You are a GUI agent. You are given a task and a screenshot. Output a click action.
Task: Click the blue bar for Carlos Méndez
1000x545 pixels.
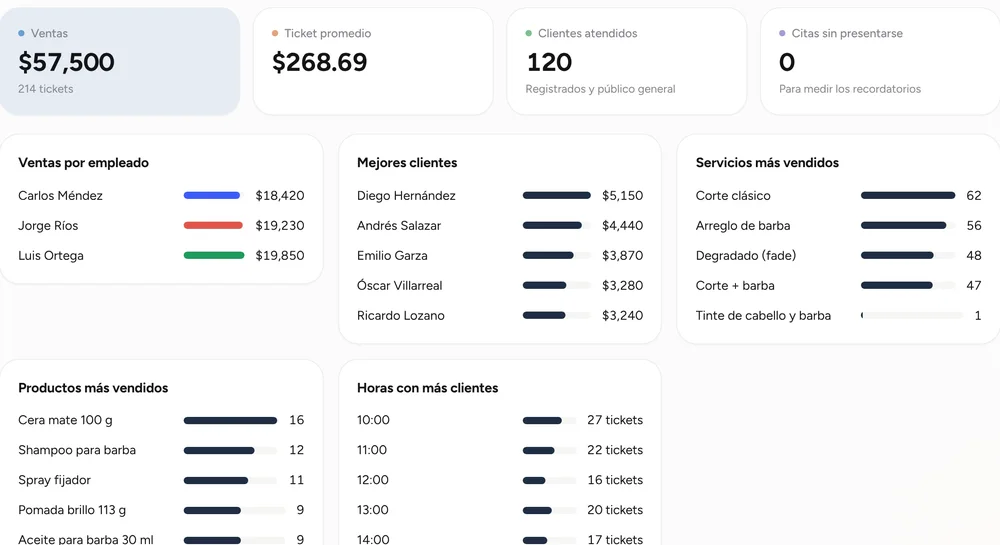pos(212,196)
